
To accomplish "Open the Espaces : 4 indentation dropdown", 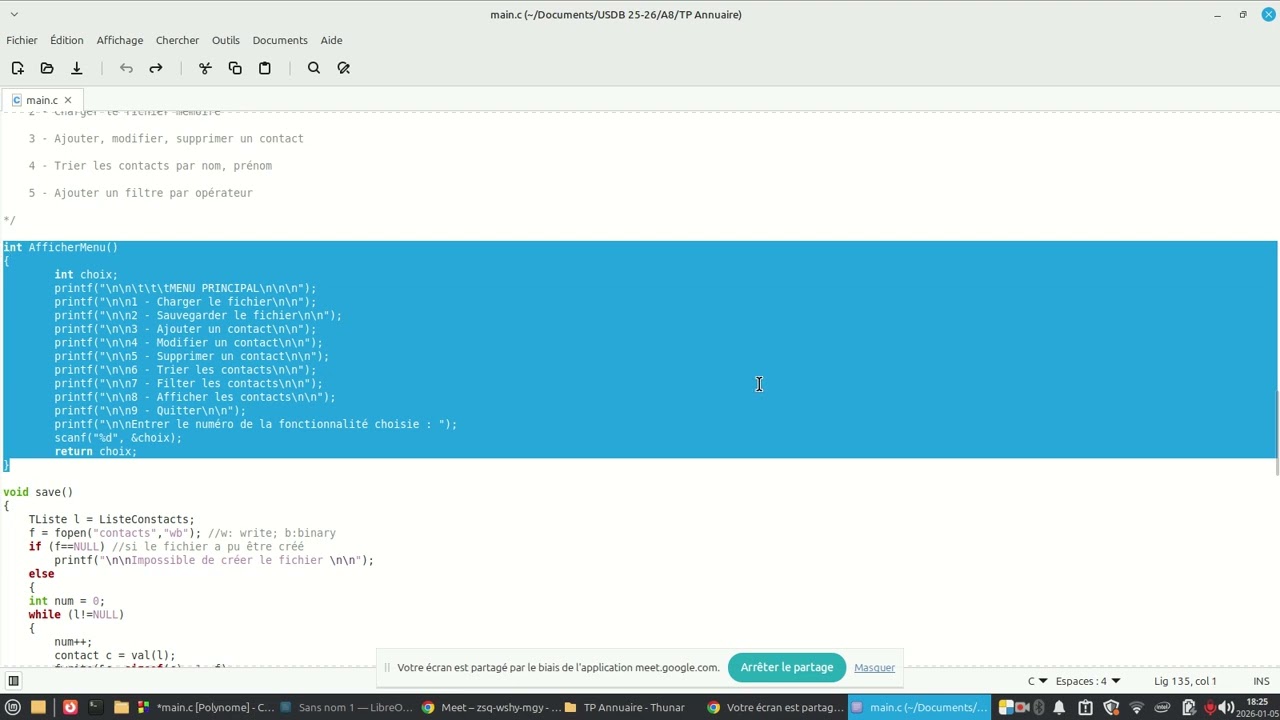I will click(1088, 681).
